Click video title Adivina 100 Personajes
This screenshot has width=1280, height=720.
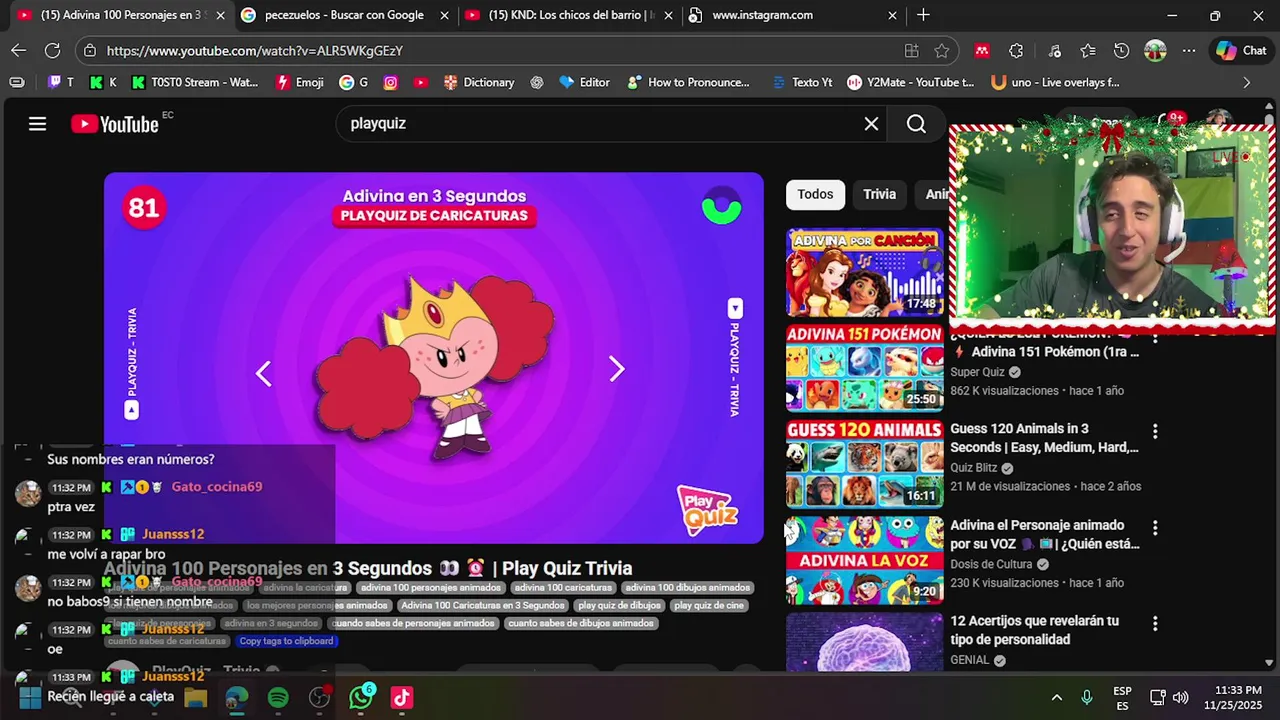[x=368, y=569]
